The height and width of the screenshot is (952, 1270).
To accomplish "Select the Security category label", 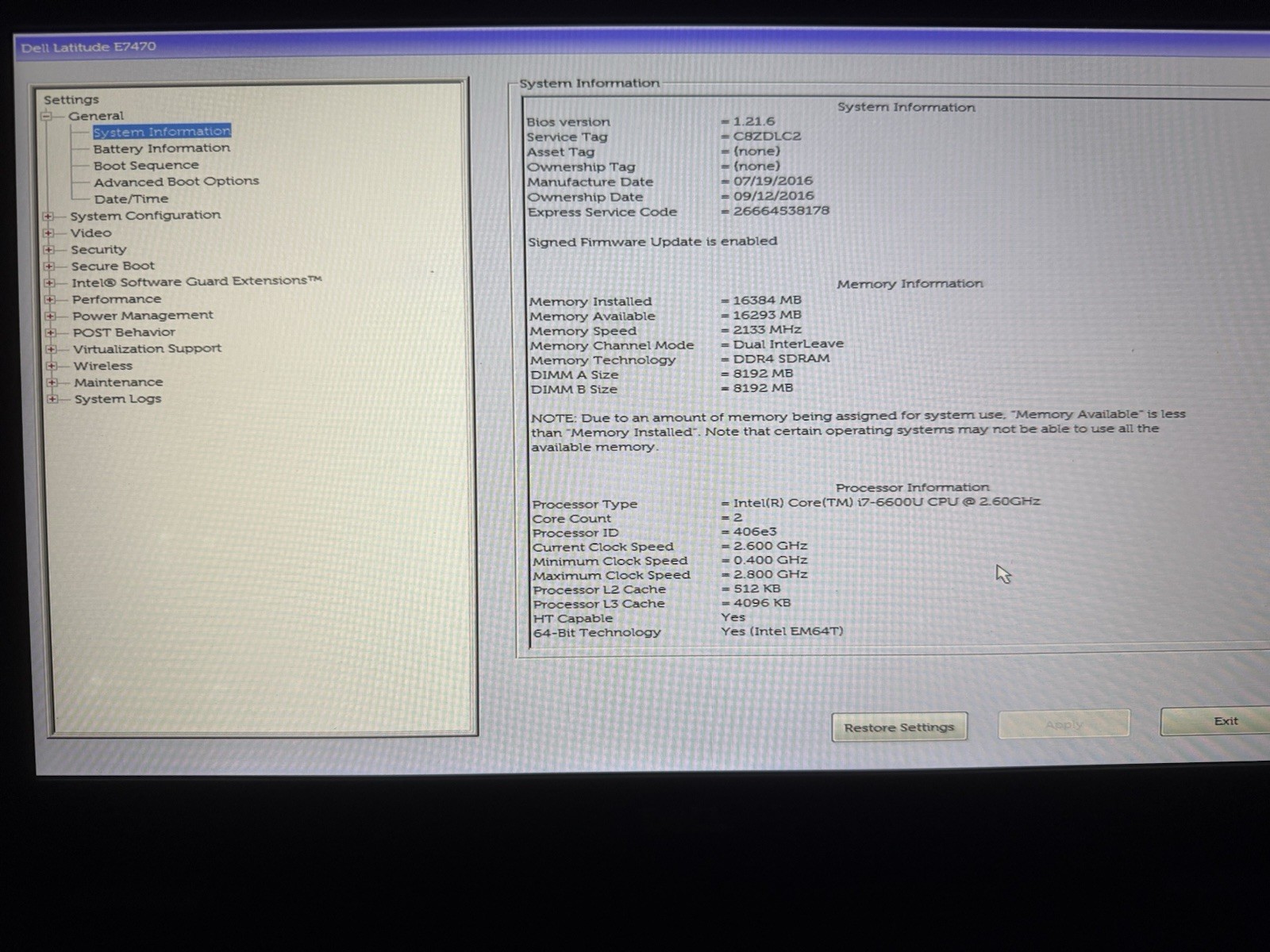I will coord(98,250).
